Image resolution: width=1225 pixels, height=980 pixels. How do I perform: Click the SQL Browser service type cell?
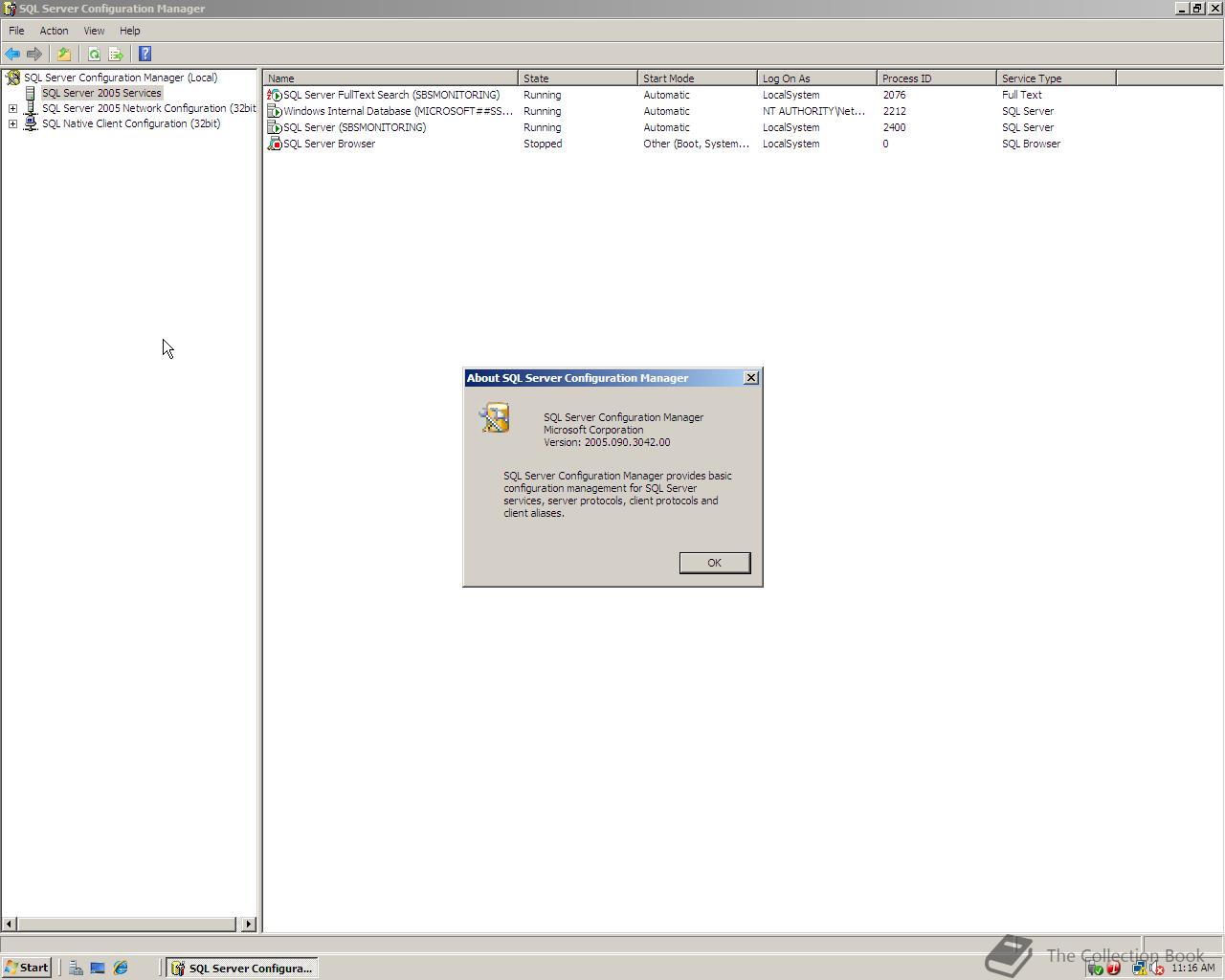pyautogui.click(x=1031, y=144)
